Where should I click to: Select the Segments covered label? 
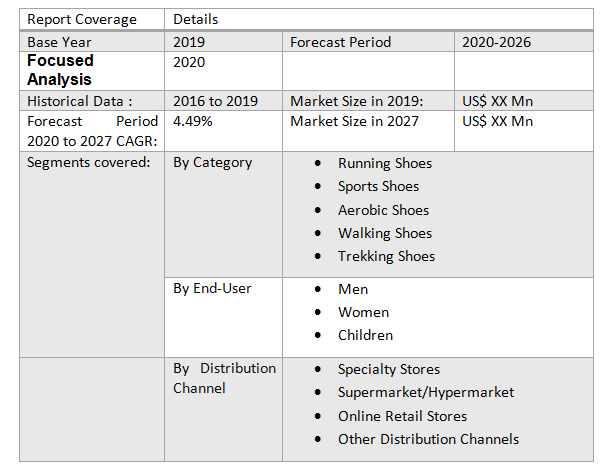(x=89, y=162)
